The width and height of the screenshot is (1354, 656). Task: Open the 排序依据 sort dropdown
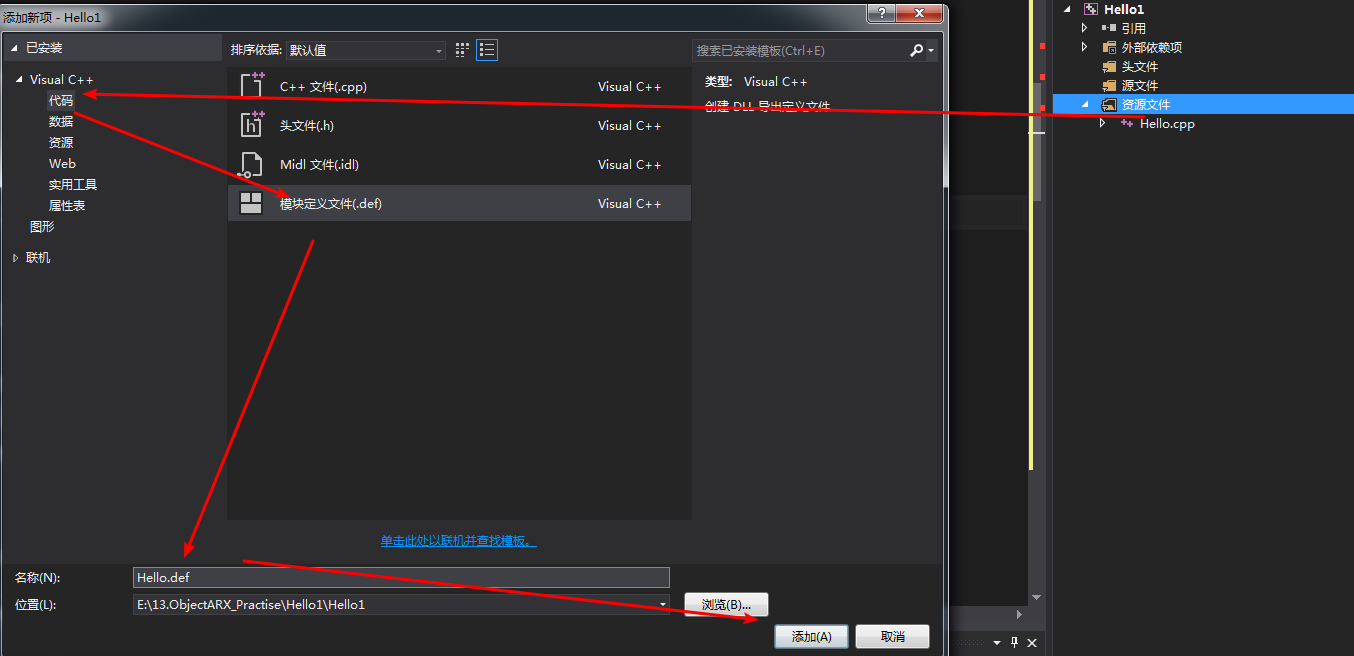438,49
